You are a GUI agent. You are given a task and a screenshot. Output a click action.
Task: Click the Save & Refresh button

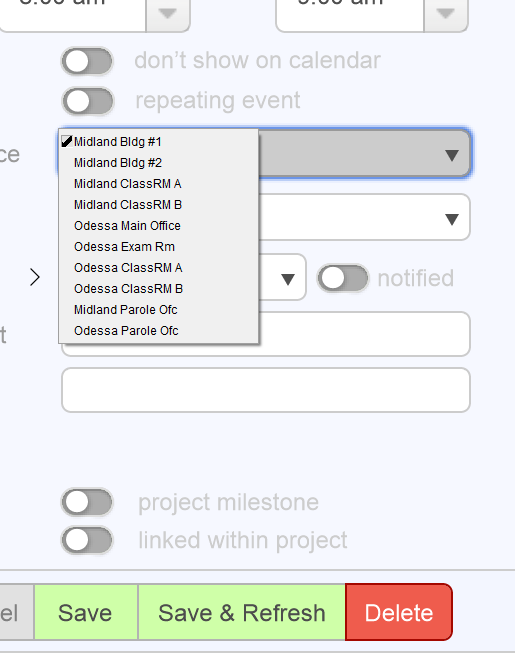pyautogui.click(x=242, y=612)
